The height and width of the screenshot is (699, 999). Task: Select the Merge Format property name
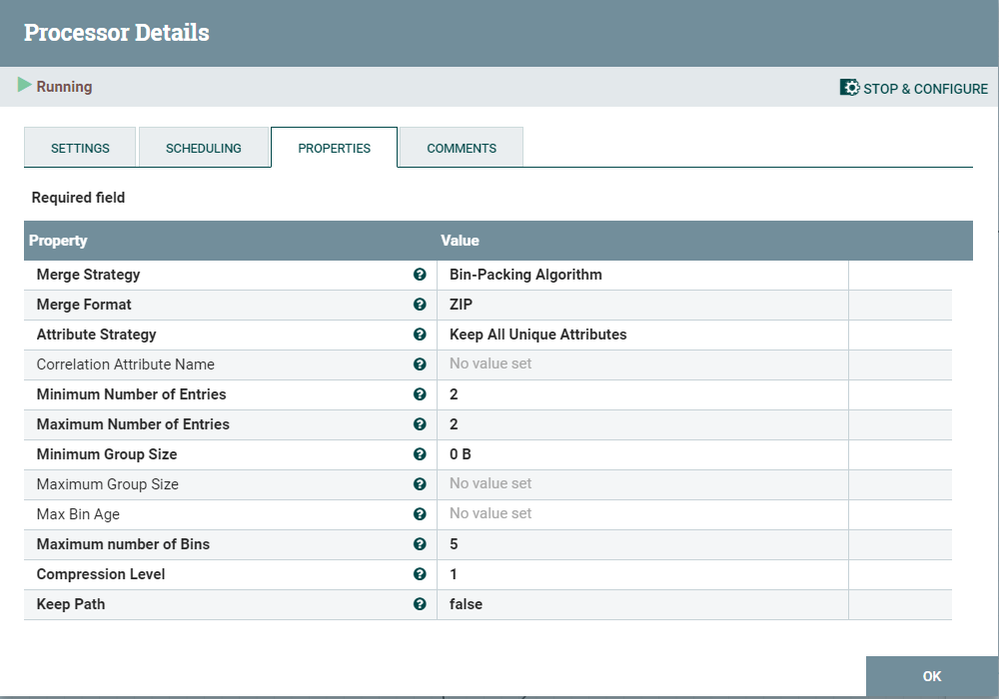(83, 305)
